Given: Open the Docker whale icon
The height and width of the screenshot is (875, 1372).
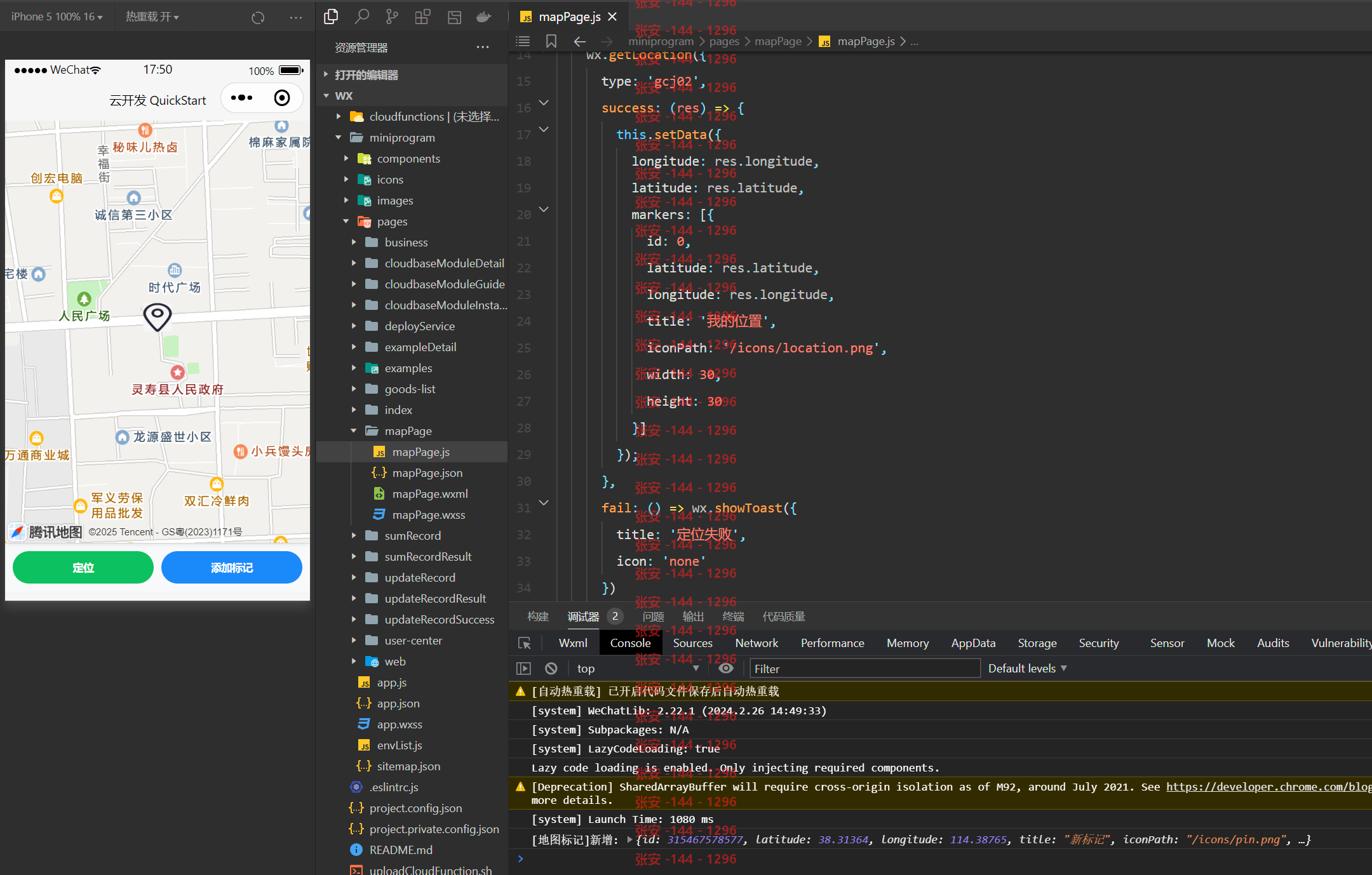Looking at the screenshot, I should click(x=484, y=17).
